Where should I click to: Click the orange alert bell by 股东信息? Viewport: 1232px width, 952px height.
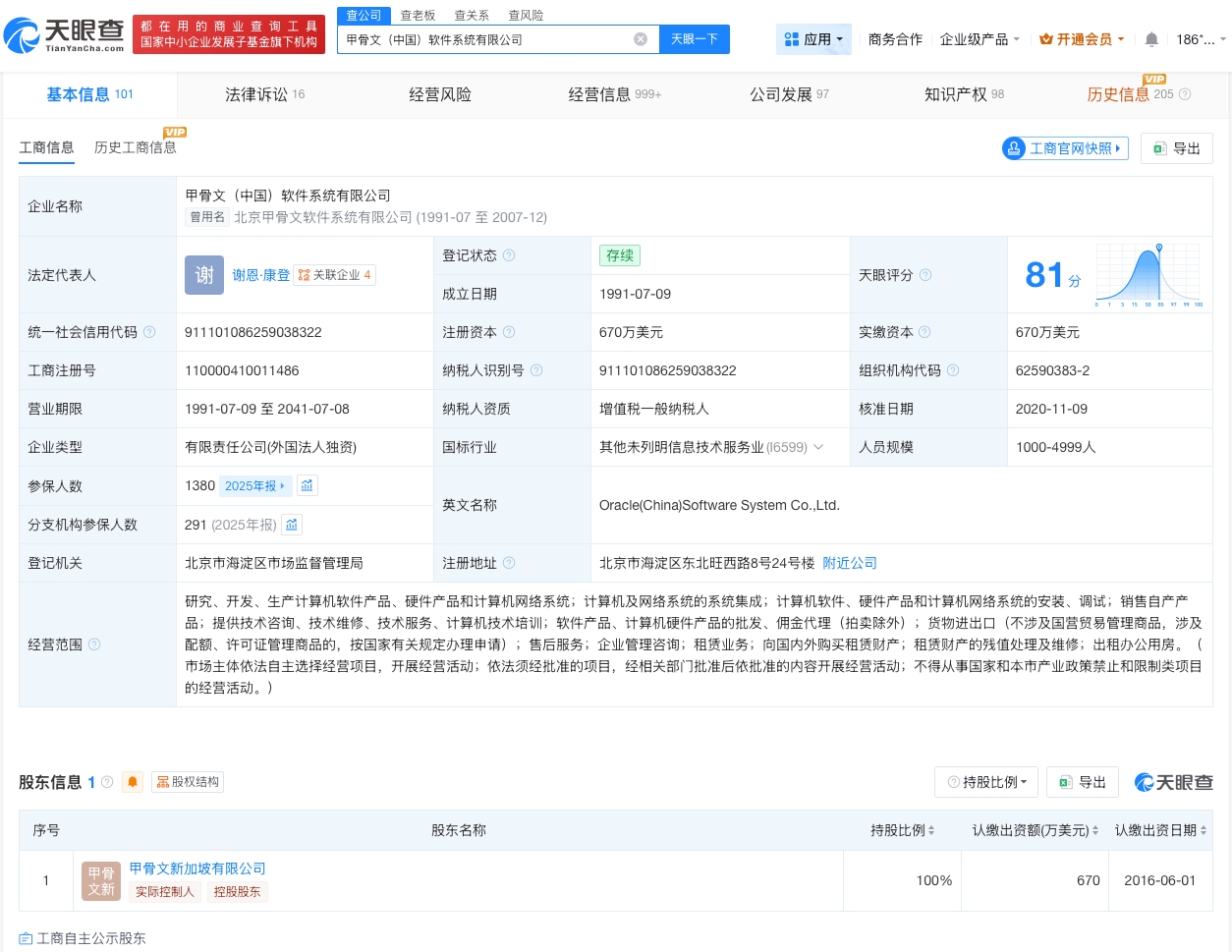tap(133, 782)
